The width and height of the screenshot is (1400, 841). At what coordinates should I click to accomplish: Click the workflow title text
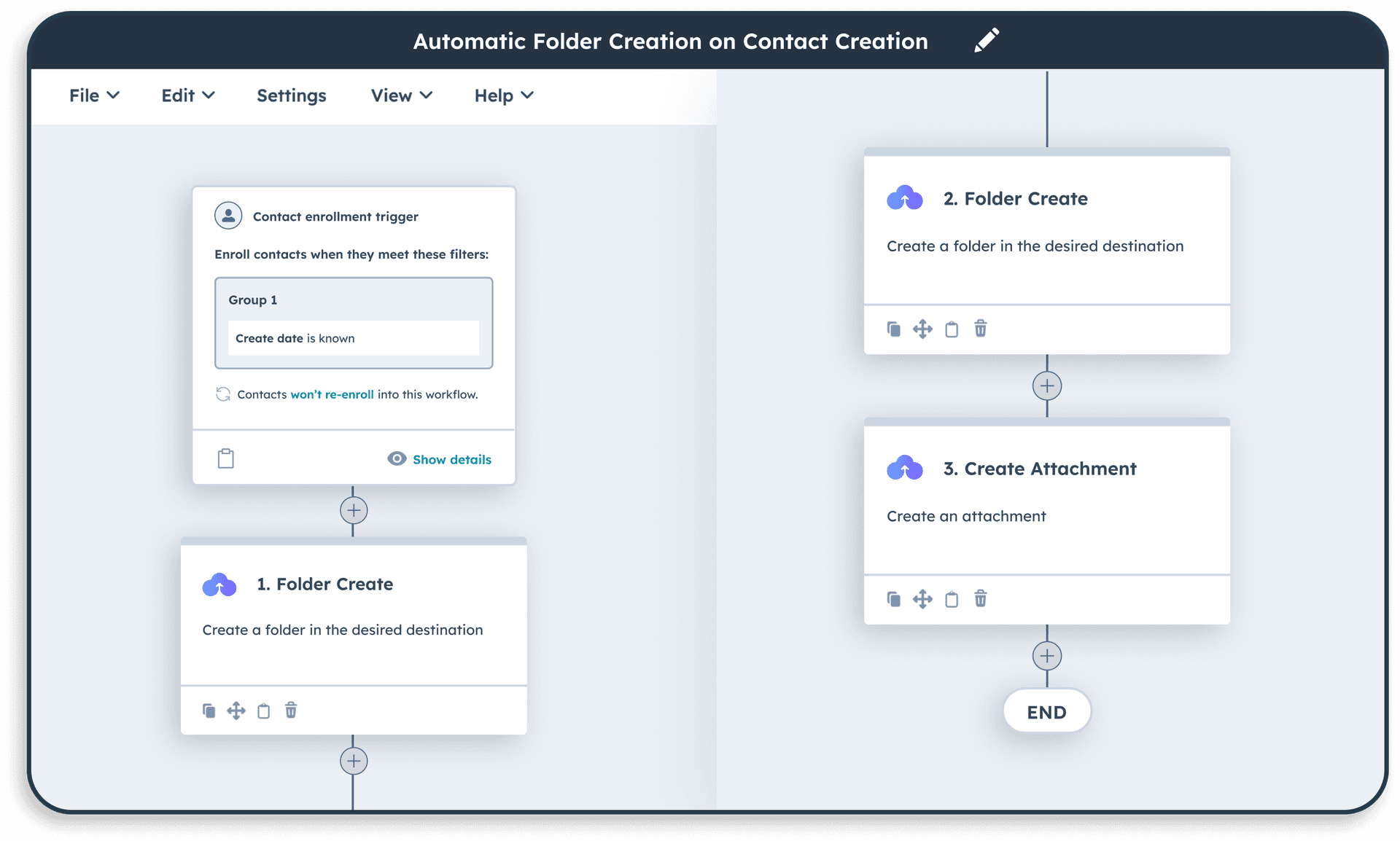point(670,42)
